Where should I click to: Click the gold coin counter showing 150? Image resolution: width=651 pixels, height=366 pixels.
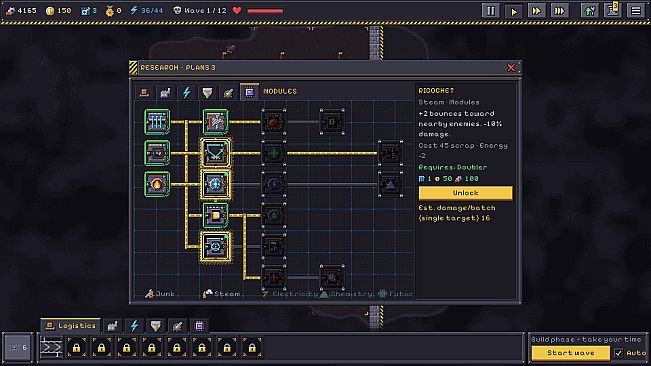point(58,10)
